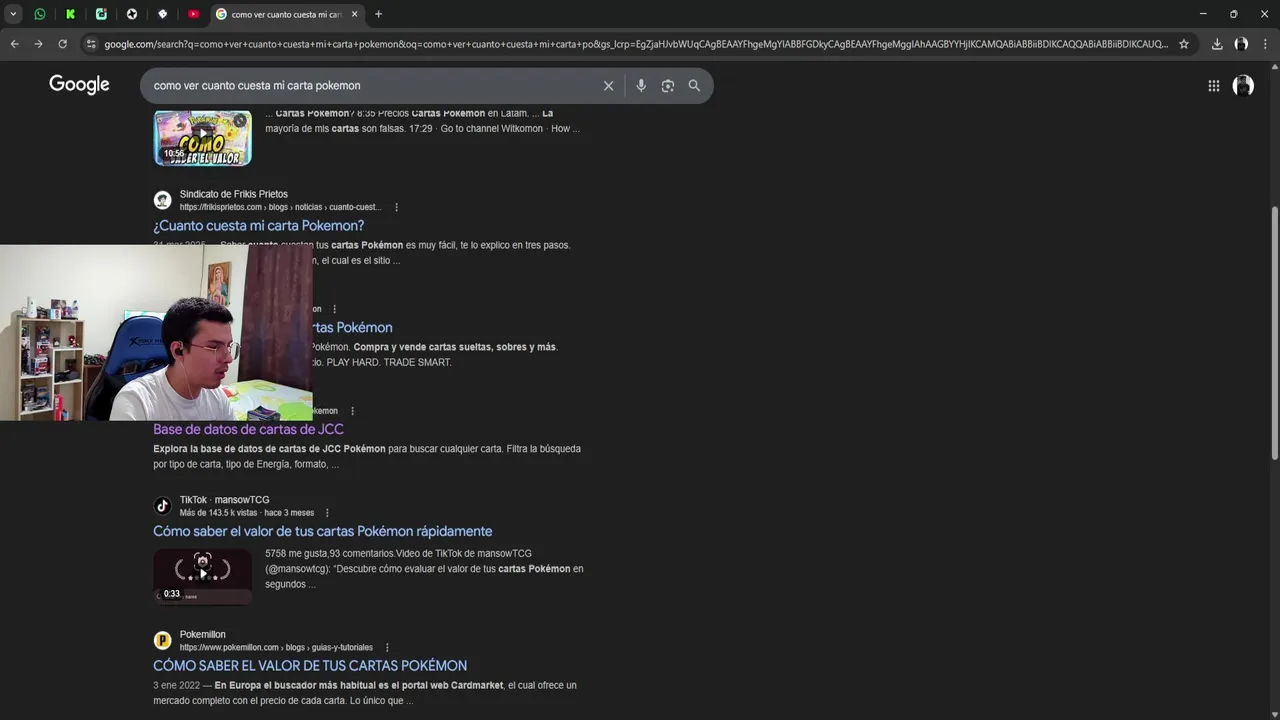This screenshot has width=1280, height=720.
Task: Open 'Base de datos de cartas de JCC'
Action: click(248, 430)
